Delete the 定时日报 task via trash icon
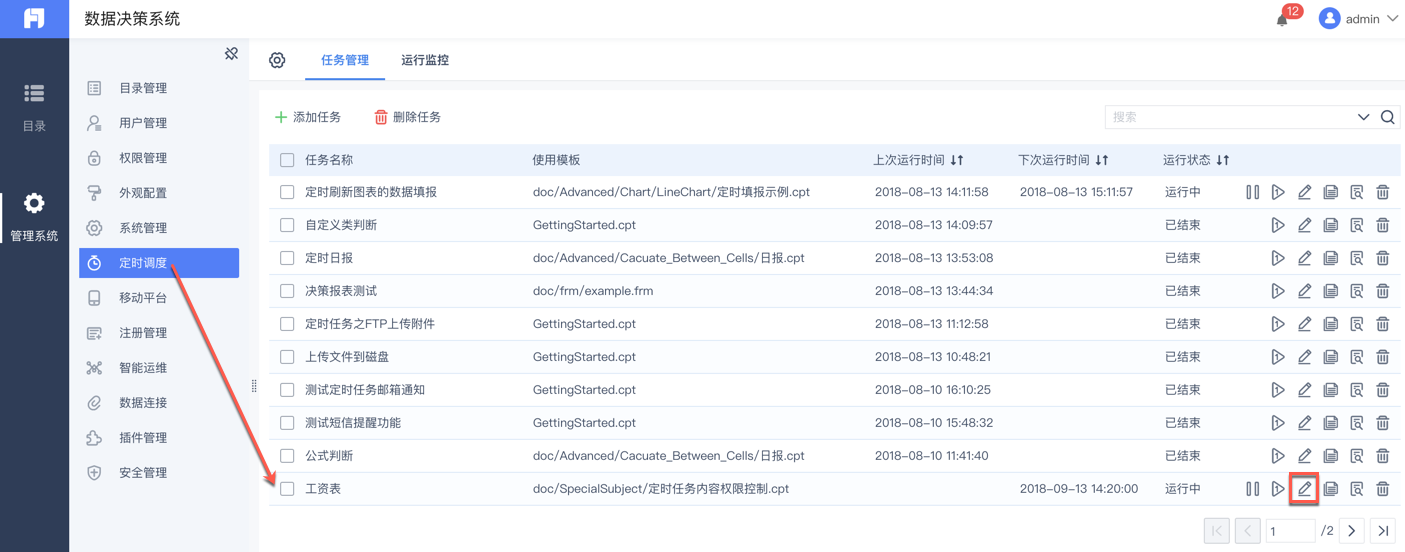This screenshot has width=1405, height=552. pos(1382,258)
